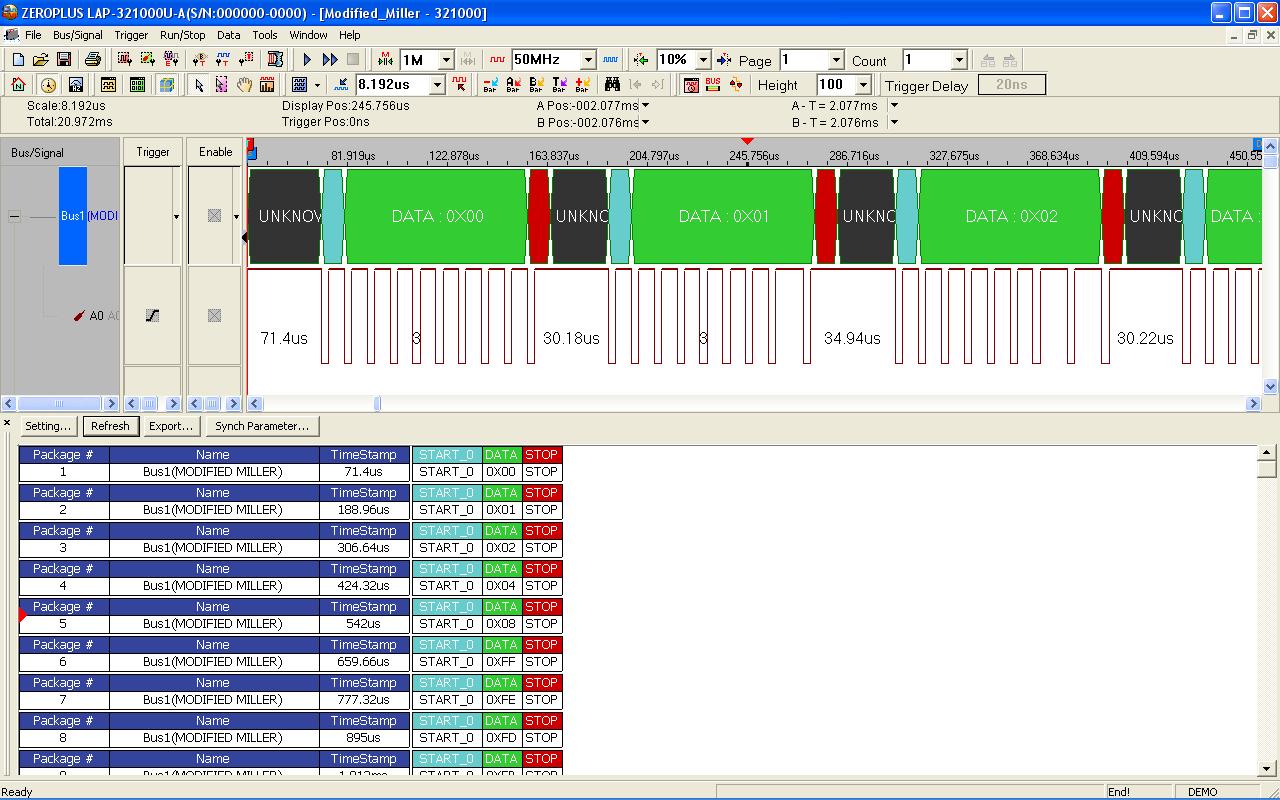Click the Print icon
This screenshot has height=800, width=1280.
[x=93, y=60]
